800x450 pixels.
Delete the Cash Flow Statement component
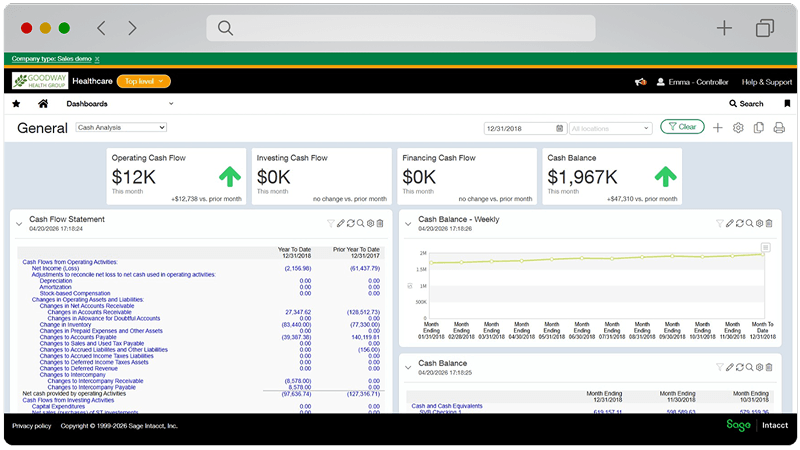point(380,223)
